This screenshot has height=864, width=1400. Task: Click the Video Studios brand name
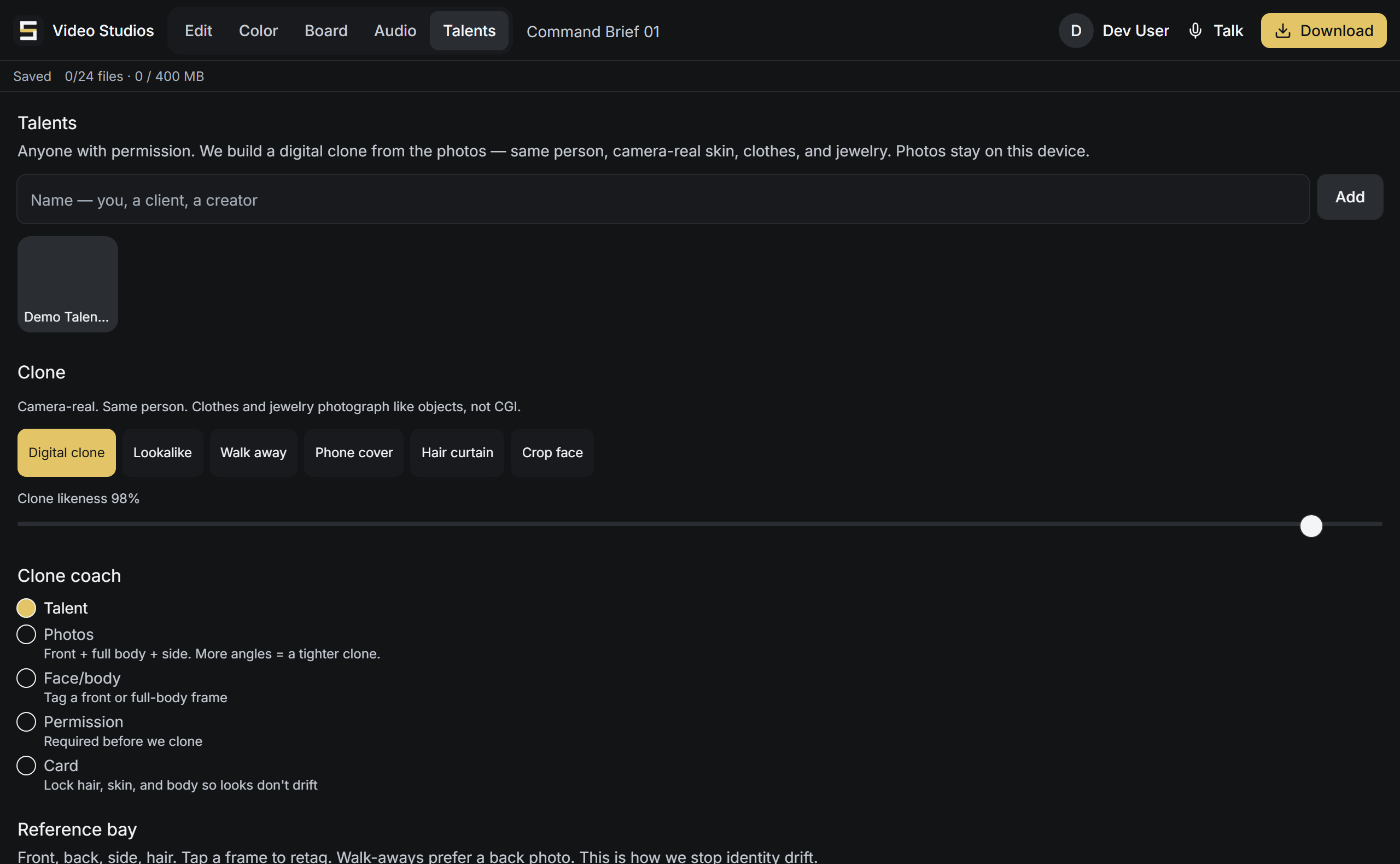pyautogui.click(x=103, y=30)
